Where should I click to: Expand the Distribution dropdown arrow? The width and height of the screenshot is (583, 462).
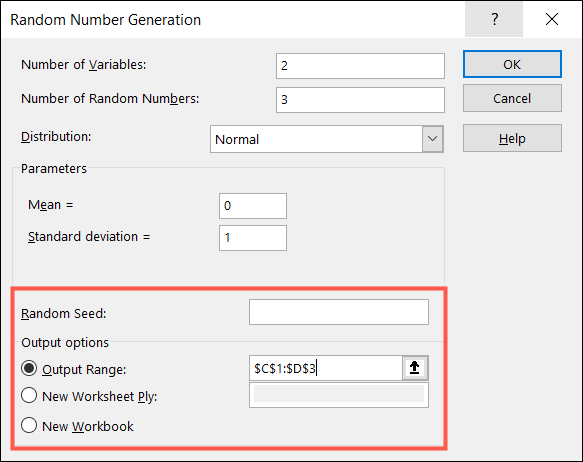coord(432,139)
